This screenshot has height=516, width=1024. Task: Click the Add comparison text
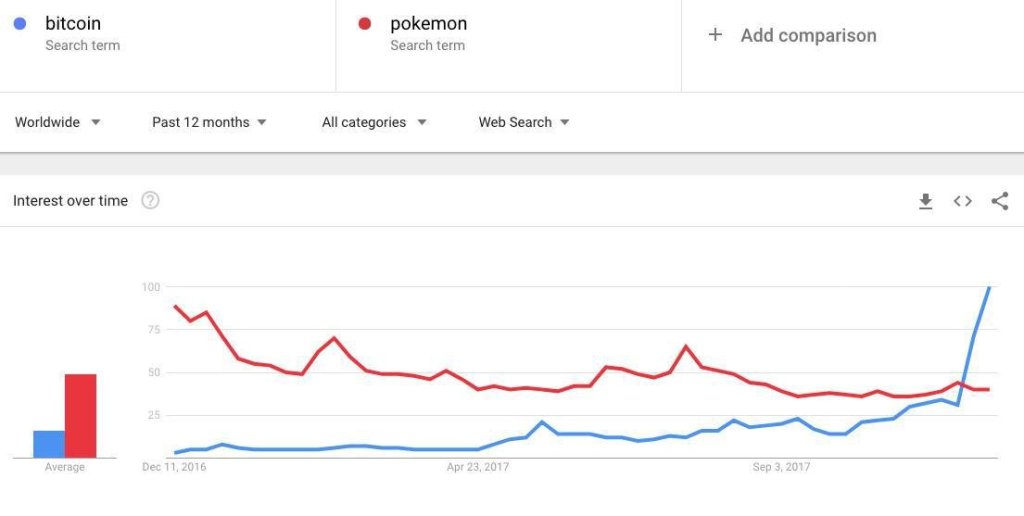808,35
